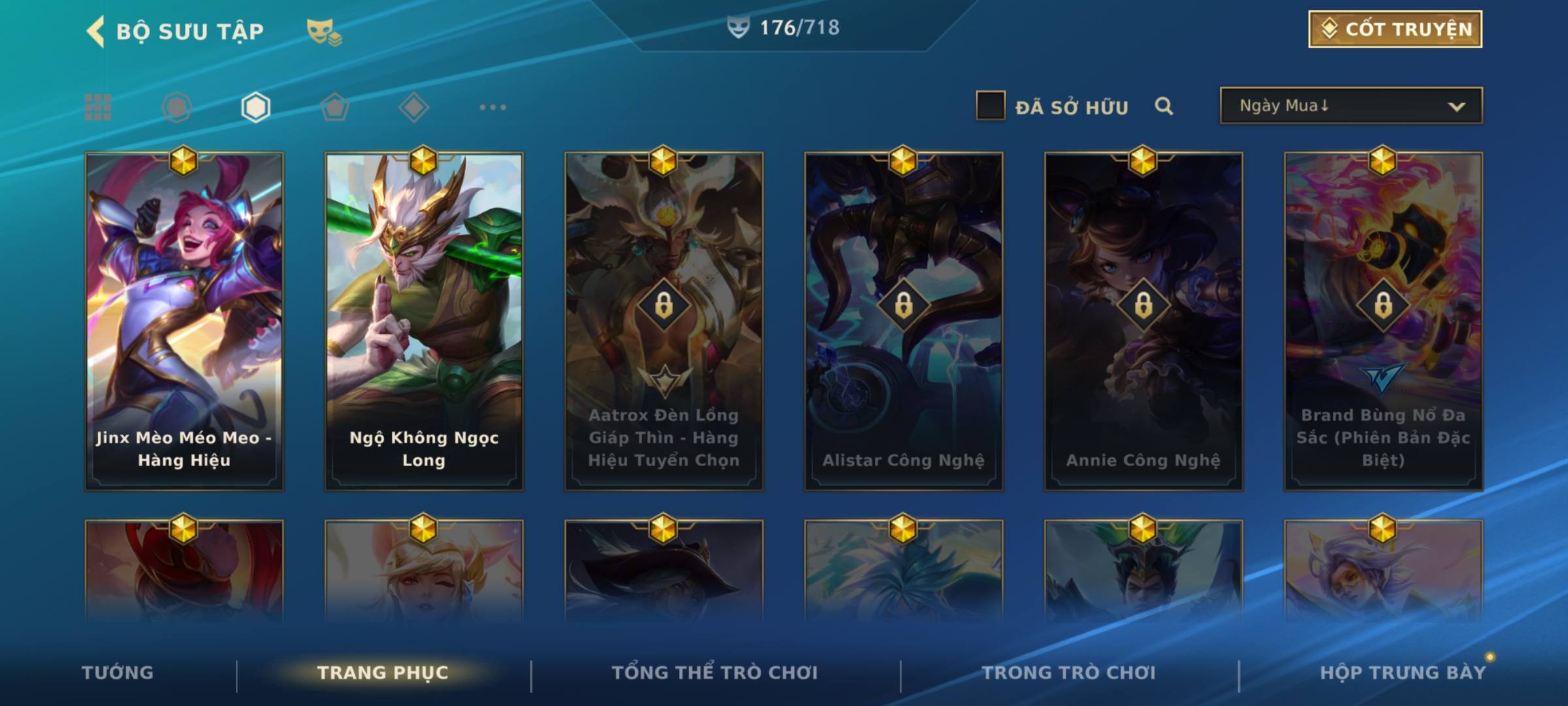1568x706 pixels.
Task: Open the Tổng Thể Trò Chơi tab
Action: pyautogui.click(x=714, y=673)
